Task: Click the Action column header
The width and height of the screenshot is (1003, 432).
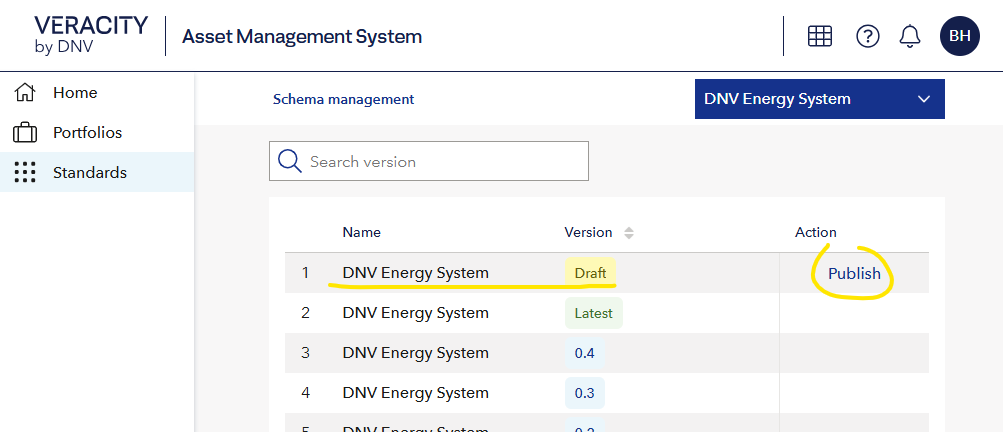Action: (816, 232)
